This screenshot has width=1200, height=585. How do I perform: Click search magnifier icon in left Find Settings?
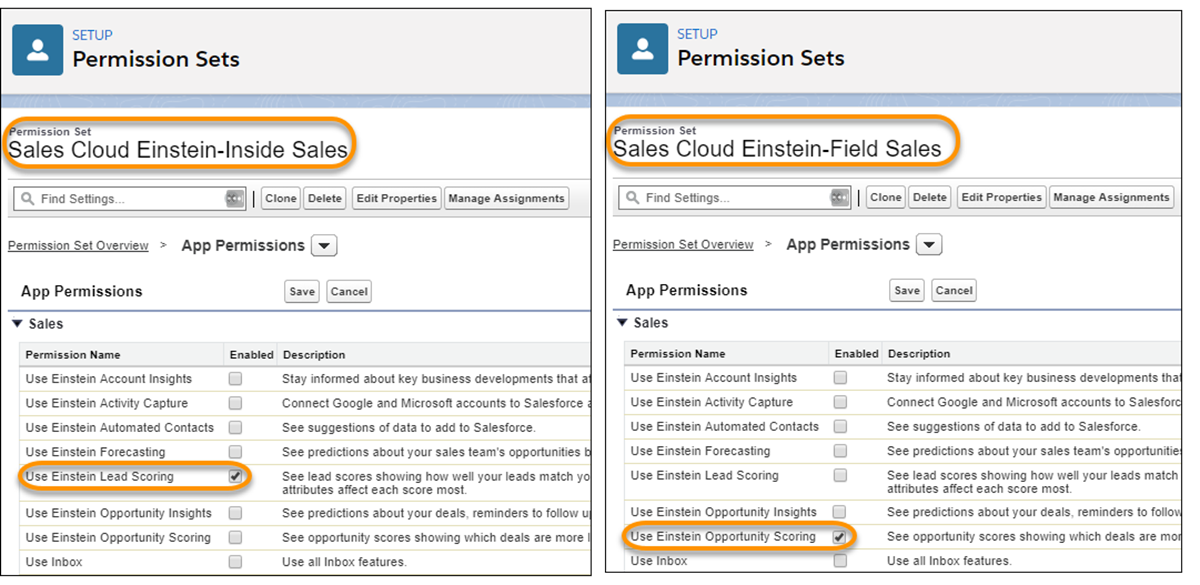[27, 199]
